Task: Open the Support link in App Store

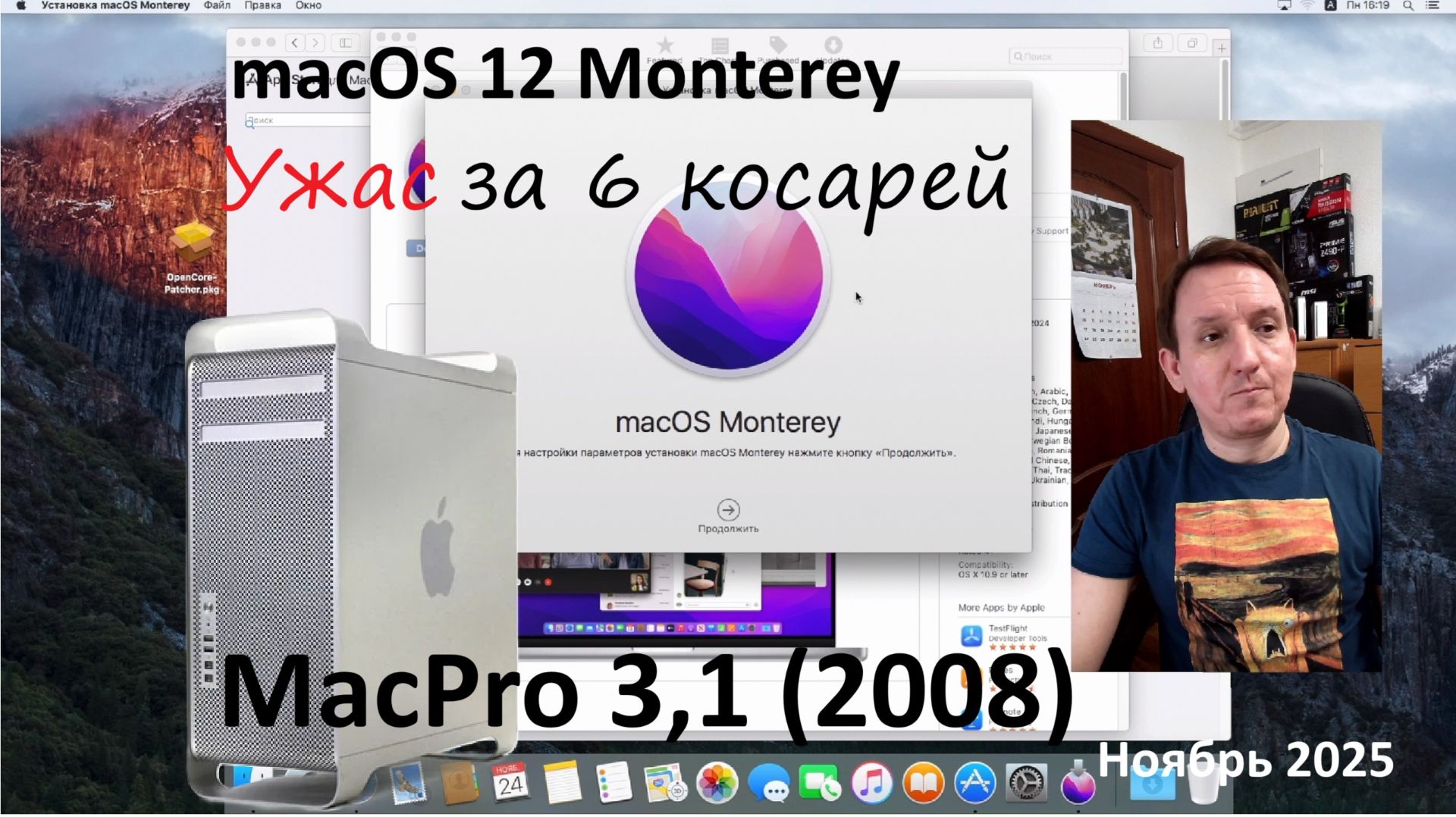Action: [x=1052, y=231]
